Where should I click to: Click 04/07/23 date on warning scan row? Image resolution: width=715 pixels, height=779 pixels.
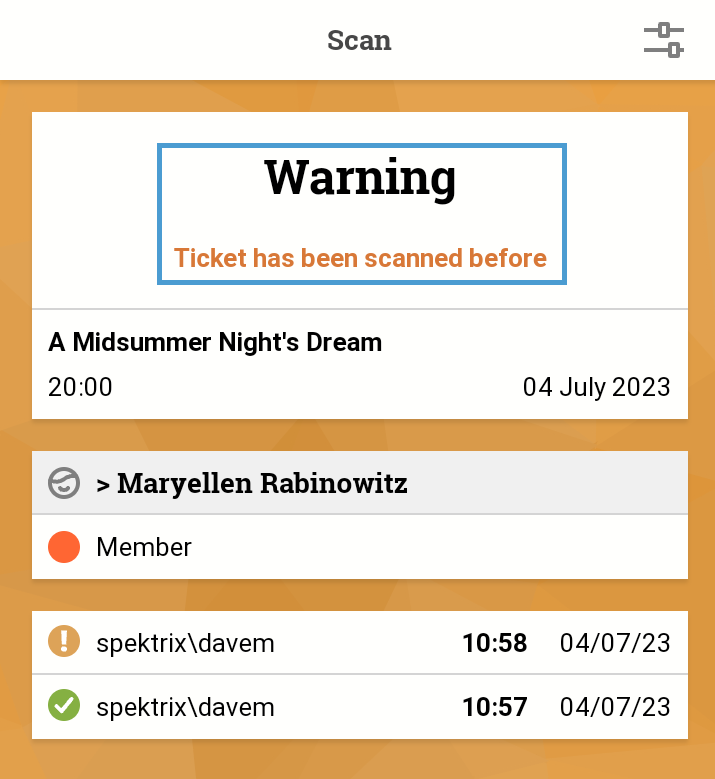(x=615, y=643)
